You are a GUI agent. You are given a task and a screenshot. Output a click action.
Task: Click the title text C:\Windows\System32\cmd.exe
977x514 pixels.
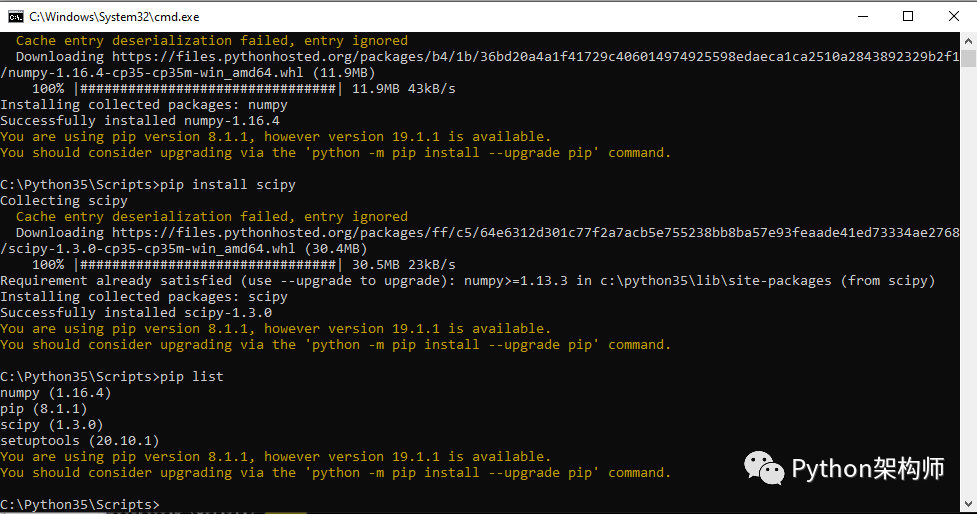114,17
